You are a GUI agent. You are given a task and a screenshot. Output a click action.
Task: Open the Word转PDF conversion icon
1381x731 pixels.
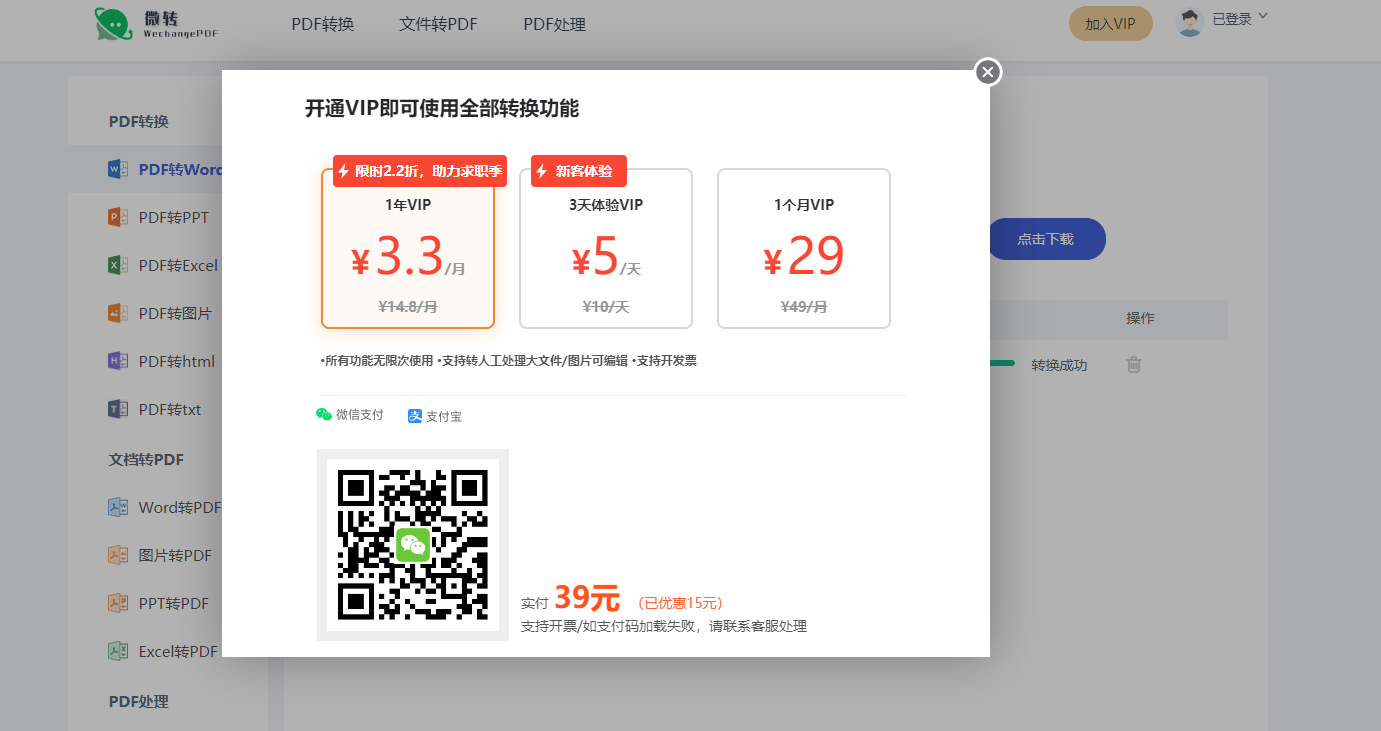pyautogui.click(x=120, y=507)
